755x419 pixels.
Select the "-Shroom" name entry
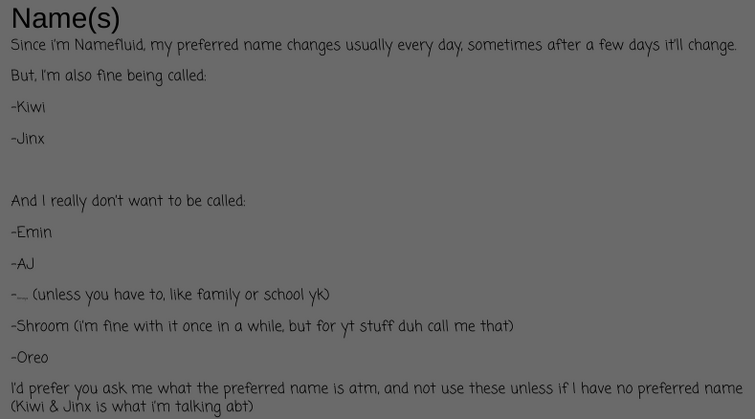coord(40,326)
